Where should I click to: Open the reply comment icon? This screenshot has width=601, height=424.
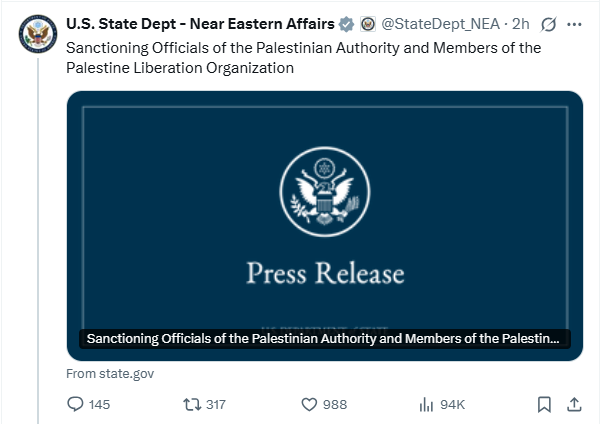point(75,404)
